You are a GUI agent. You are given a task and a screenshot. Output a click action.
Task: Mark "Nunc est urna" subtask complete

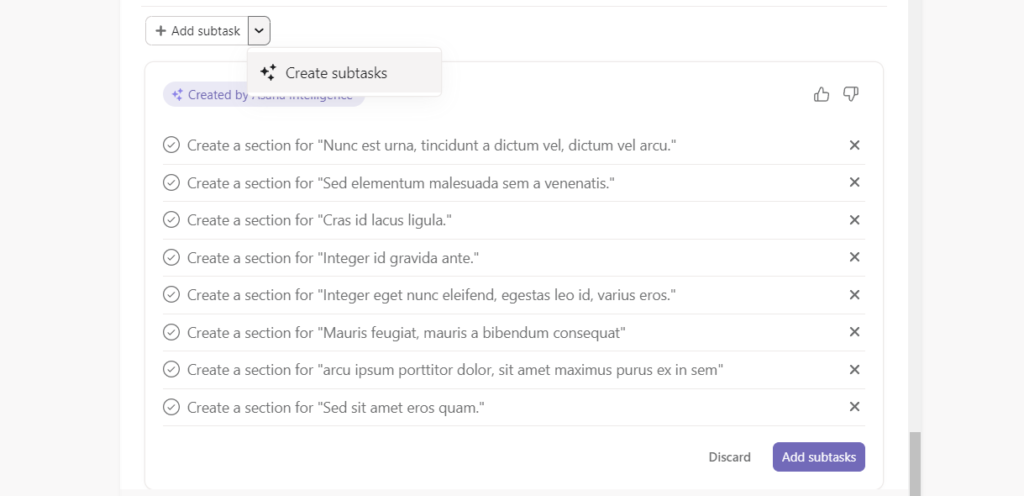(171, 145)
